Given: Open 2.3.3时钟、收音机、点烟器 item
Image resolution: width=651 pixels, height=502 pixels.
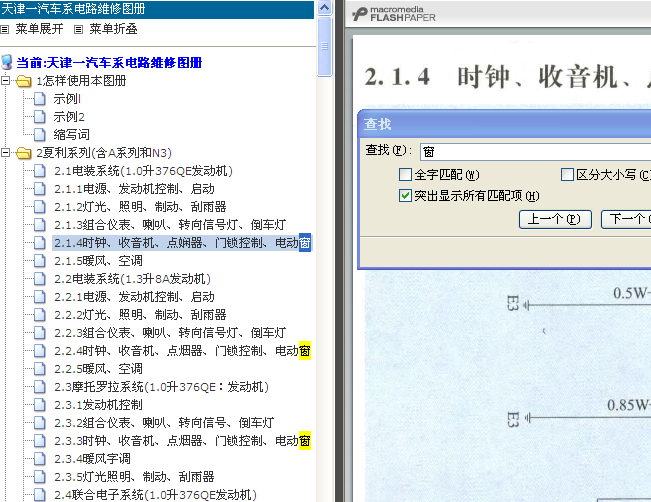Looking at the screenshot, I should (182, 441).
